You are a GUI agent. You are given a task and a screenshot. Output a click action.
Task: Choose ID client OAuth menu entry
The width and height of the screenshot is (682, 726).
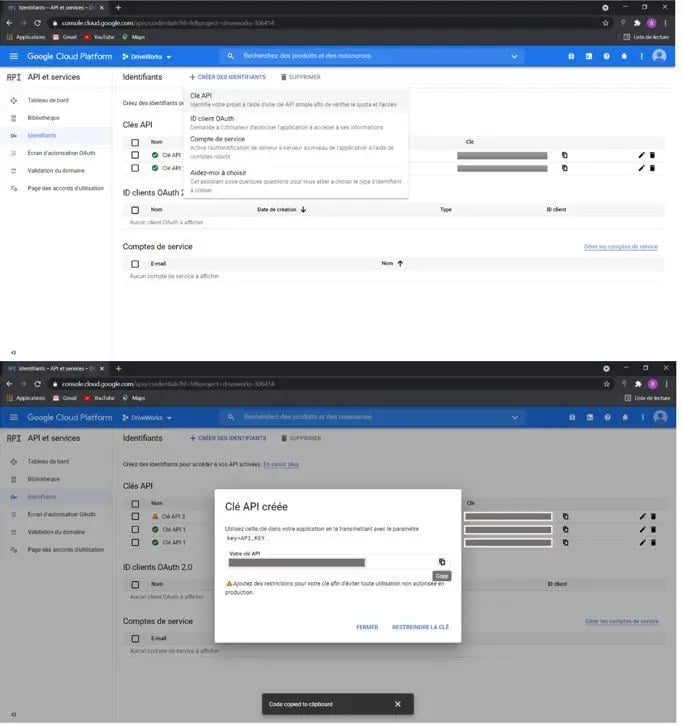click(x=295, y=122)
